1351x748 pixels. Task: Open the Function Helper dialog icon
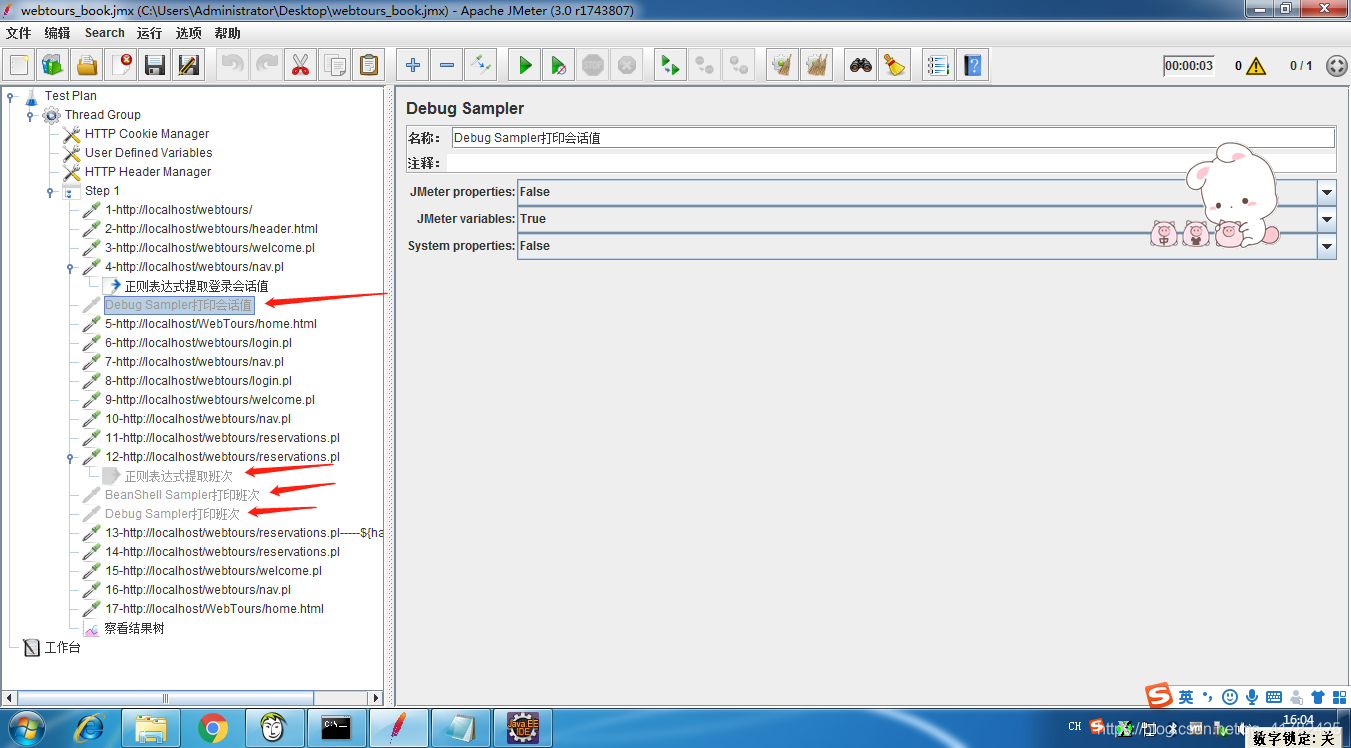click(938, 66)
